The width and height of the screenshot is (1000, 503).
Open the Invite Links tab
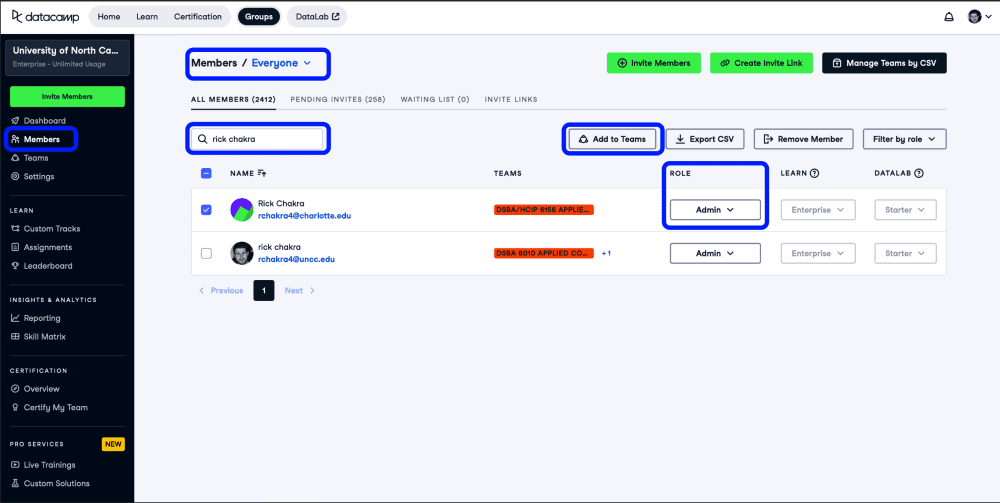point(511,100)
